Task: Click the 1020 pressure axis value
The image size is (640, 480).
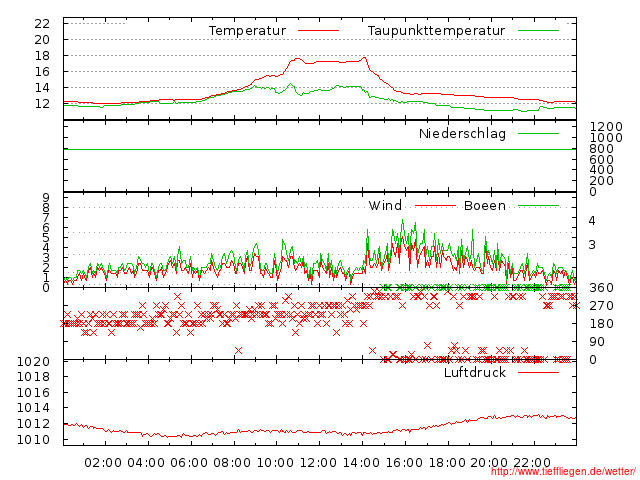Action: coord(33,362)
